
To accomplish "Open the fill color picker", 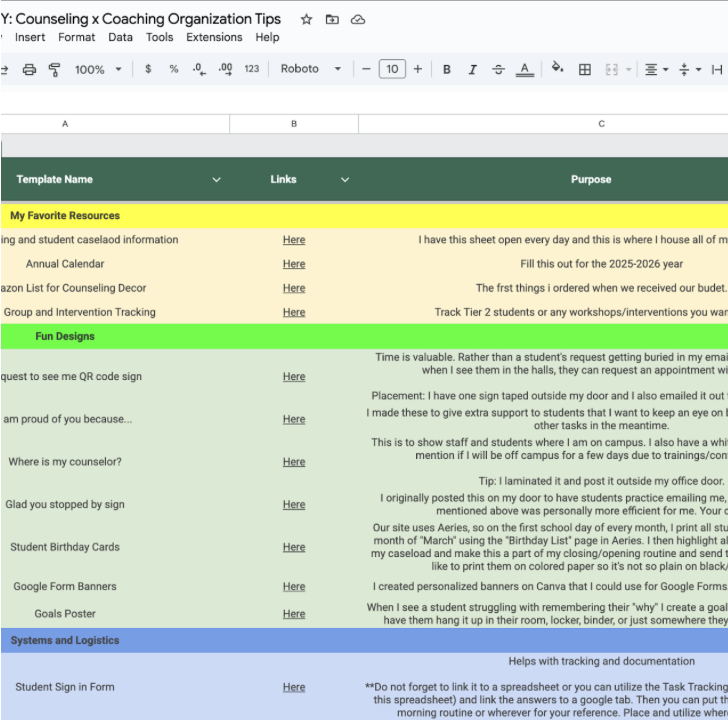I will [x=557, y=68].
